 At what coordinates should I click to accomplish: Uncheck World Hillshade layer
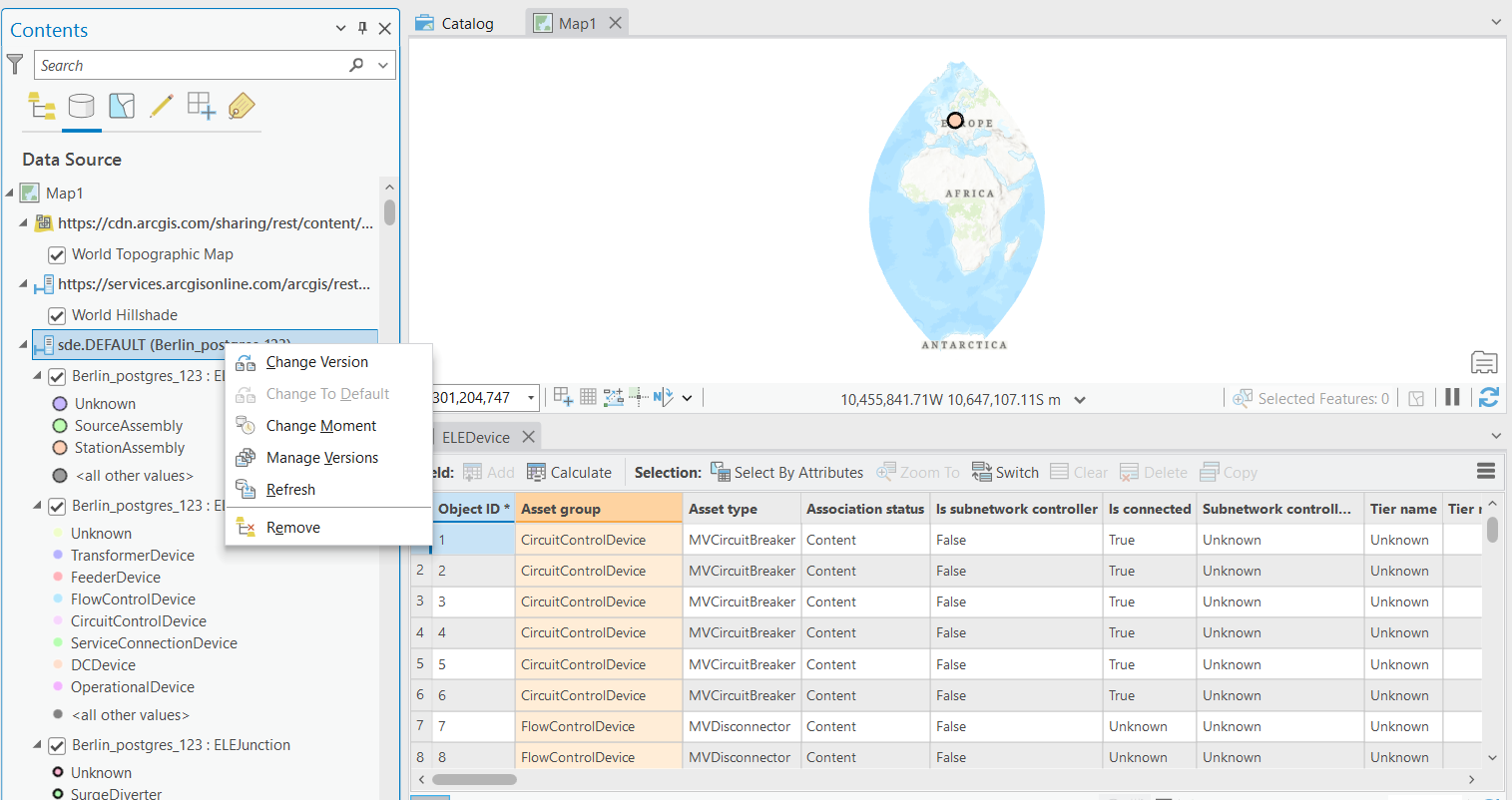[57, 316]
